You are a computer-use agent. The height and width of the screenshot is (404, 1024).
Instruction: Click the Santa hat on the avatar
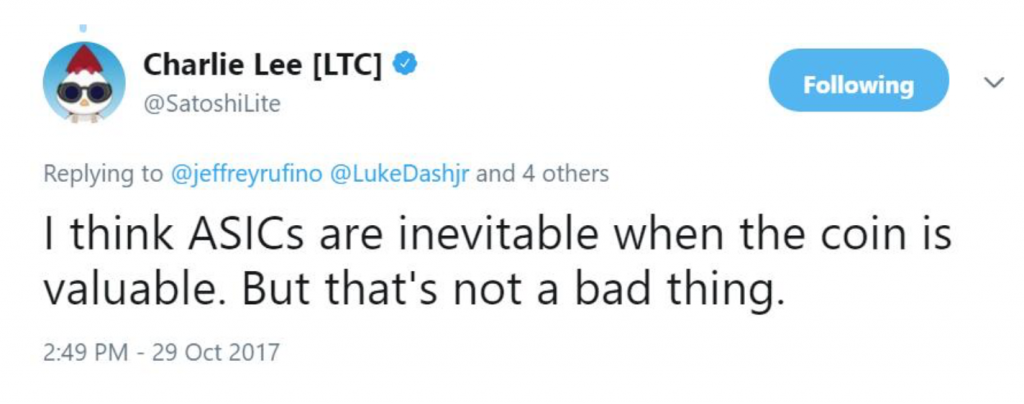pos(81,58)
